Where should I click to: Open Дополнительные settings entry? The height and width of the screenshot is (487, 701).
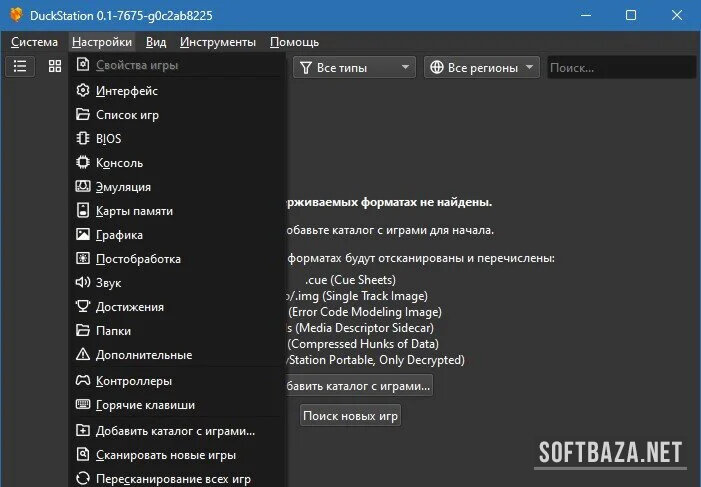point(177,355)
